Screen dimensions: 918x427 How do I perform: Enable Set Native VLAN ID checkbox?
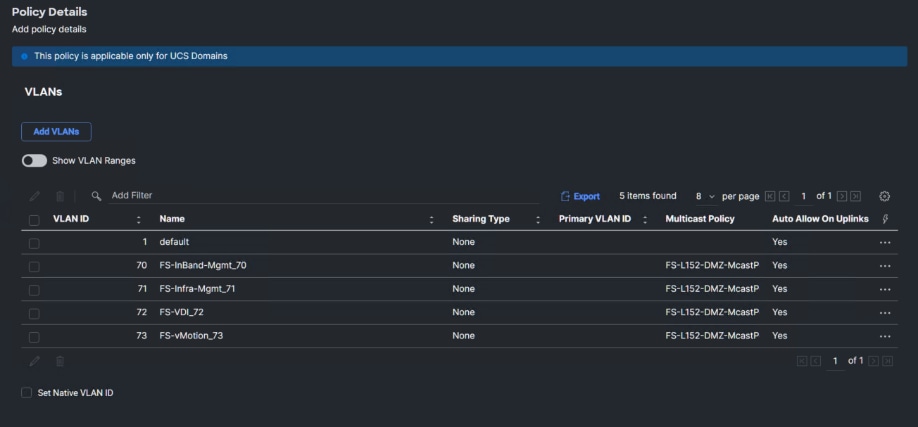[27, 393]
